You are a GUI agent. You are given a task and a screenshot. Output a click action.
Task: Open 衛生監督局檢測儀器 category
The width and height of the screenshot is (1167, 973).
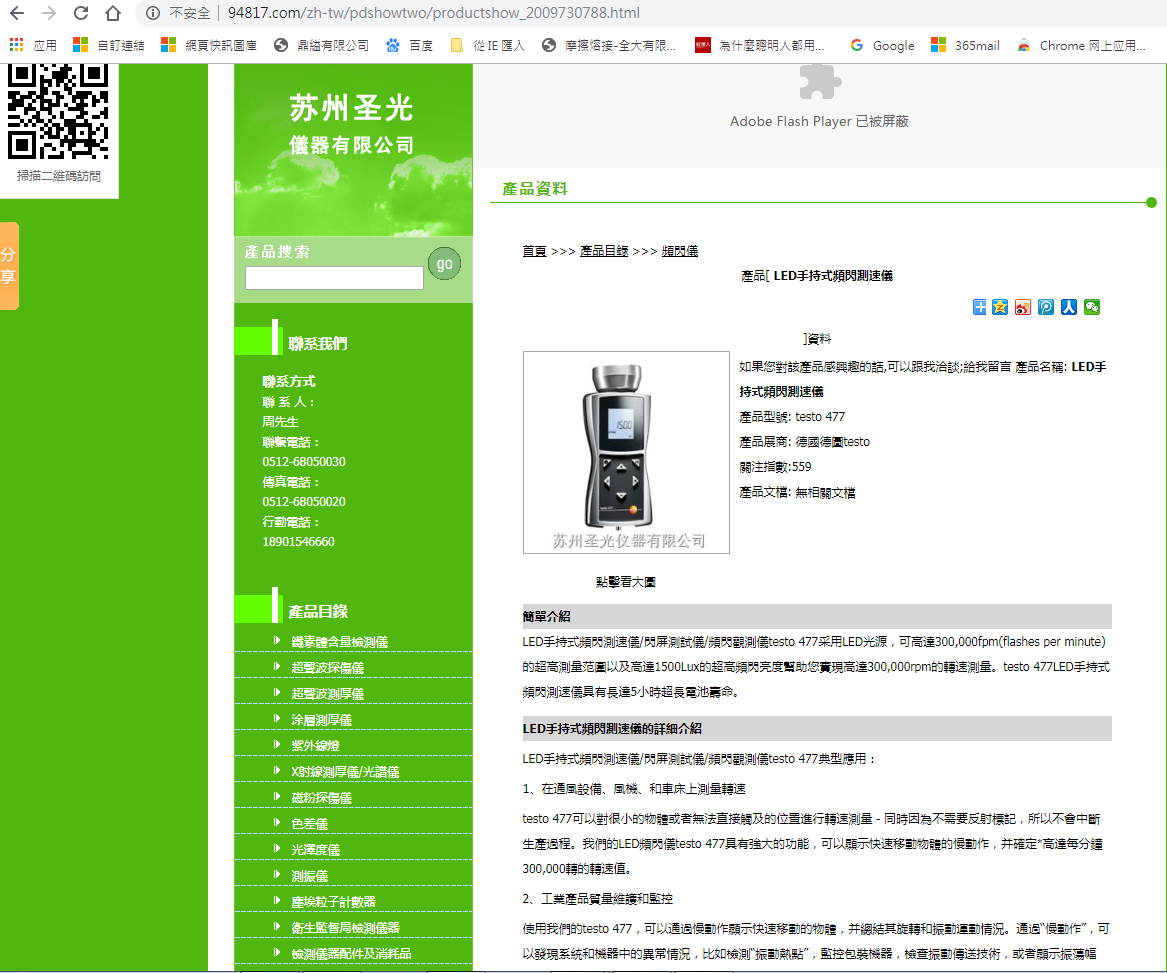pos(345,928)
